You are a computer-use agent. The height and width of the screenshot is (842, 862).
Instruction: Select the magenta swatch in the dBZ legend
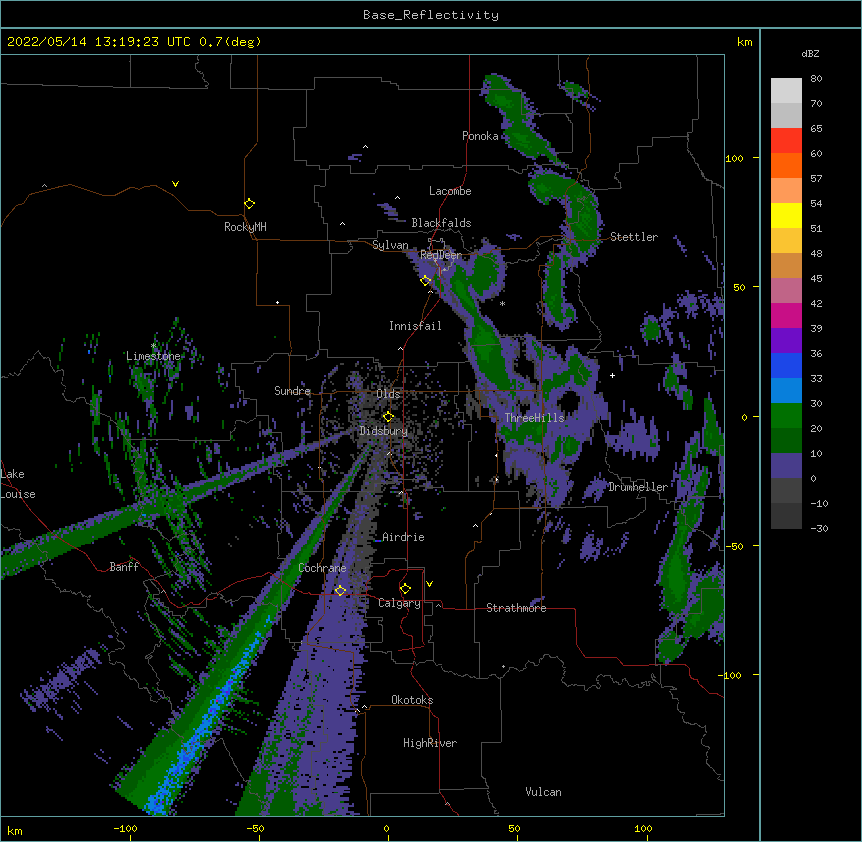tap(786, 315)
